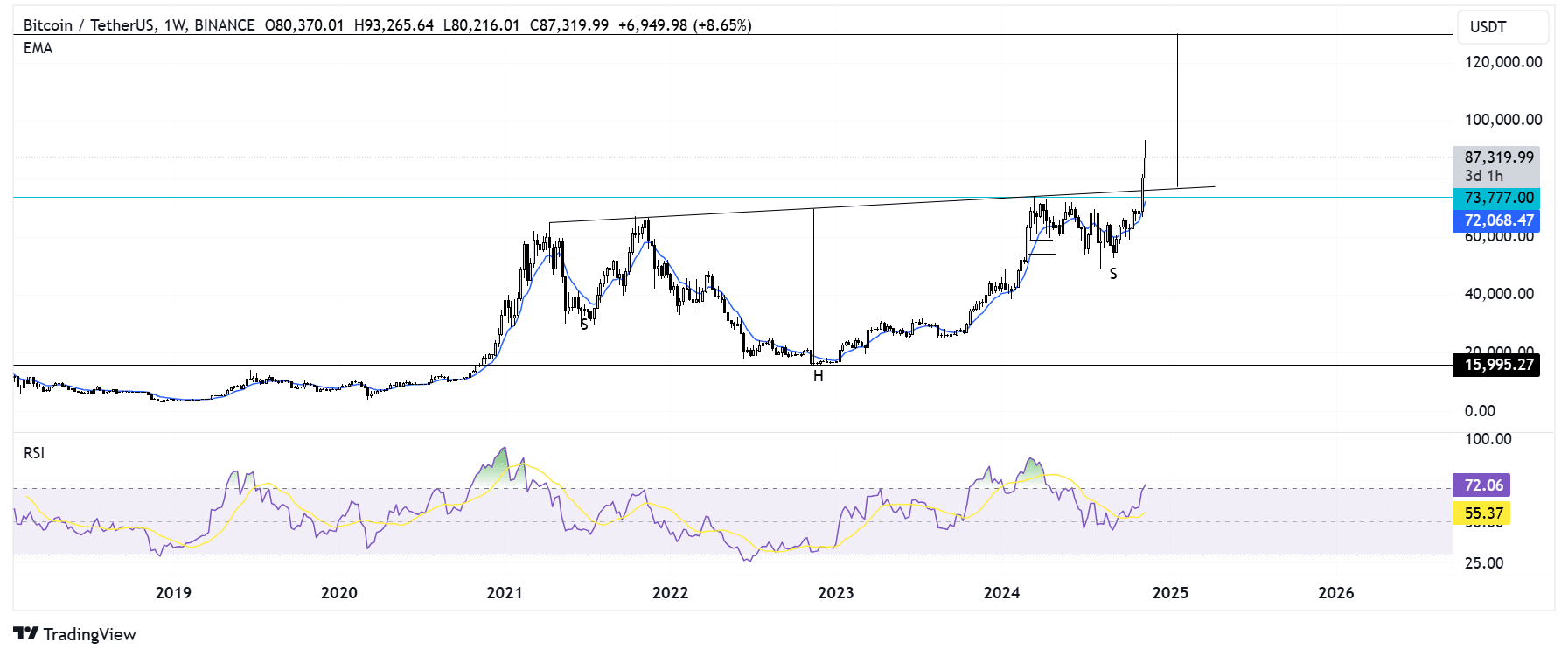Click the 2026 label on time axis
Viewport: 1568px width, 656px height.
tap(1336, 593)
